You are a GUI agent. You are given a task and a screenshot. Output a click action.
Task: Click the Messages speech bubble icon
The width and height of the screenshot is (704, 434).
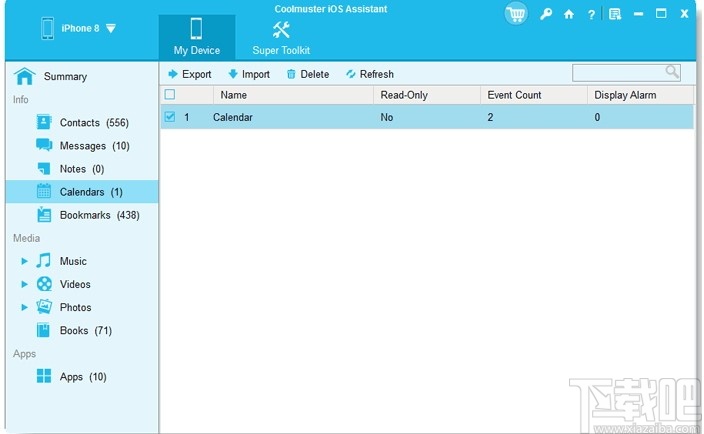pos(44,145)
